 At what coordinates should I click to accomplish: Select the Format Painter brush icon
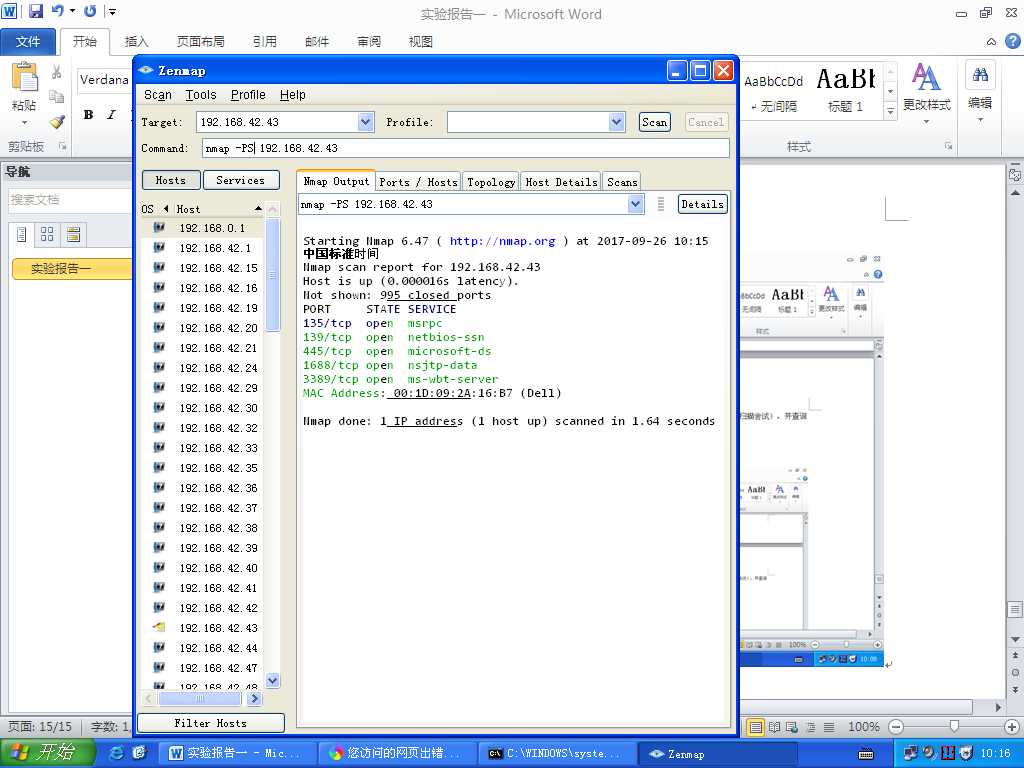pyautogui.click(x=57, y=121)
